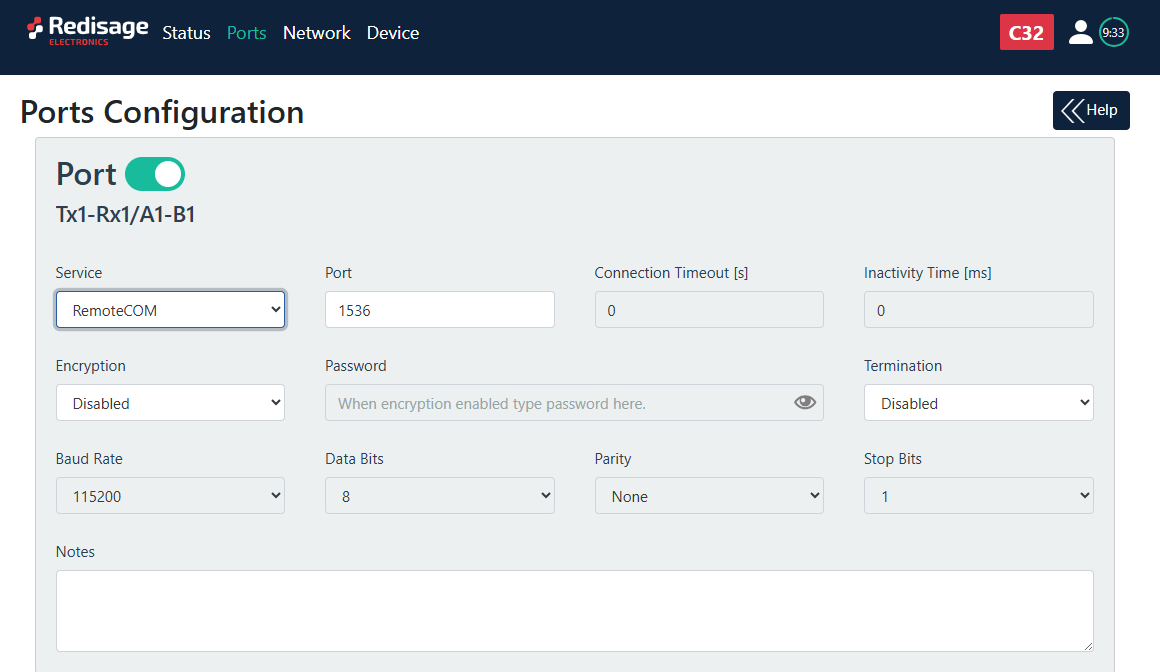Open the Data Bits dropdown

click(439, 496)
